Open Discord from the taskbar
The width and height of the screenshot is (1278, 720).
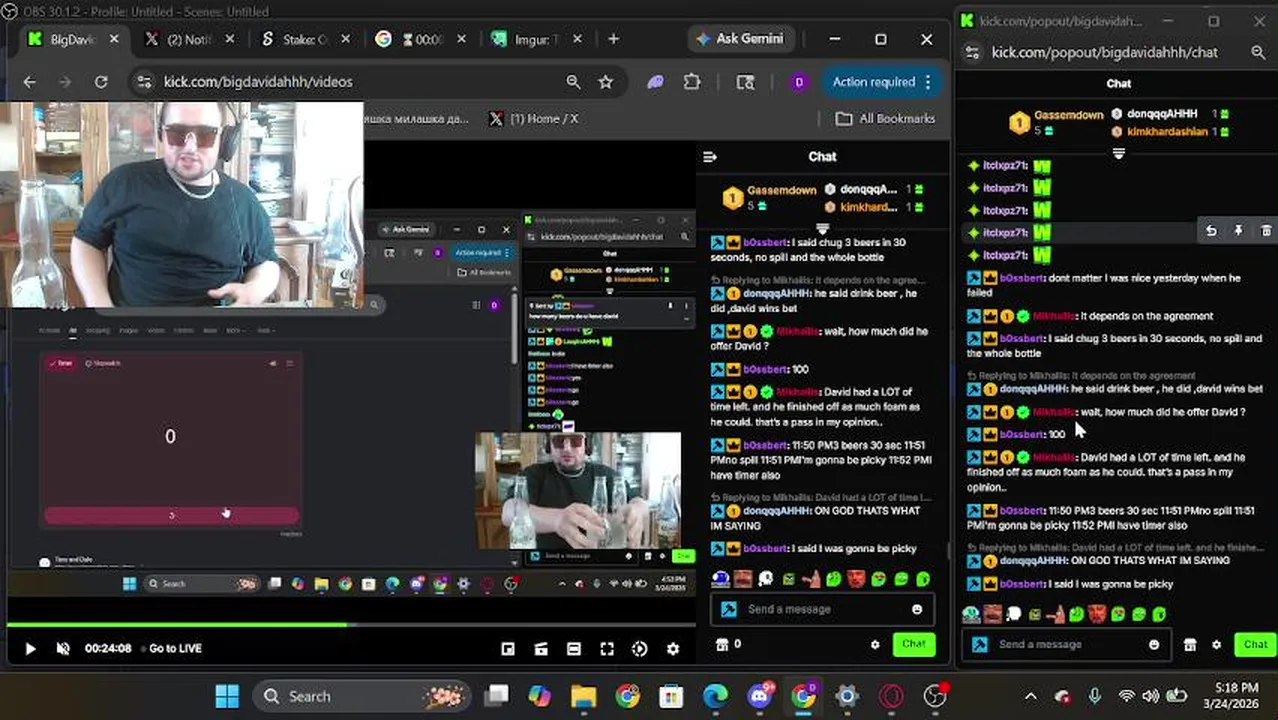tap(759, 696)
